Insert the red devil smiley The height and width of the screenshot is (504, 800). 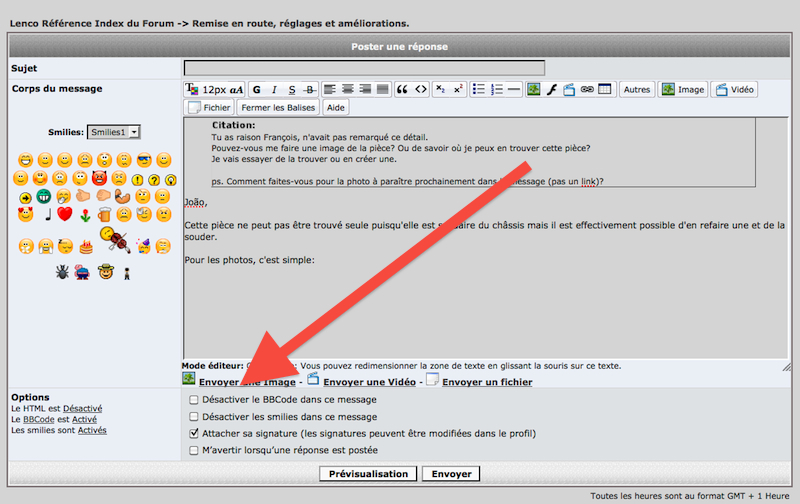[99, 178]
